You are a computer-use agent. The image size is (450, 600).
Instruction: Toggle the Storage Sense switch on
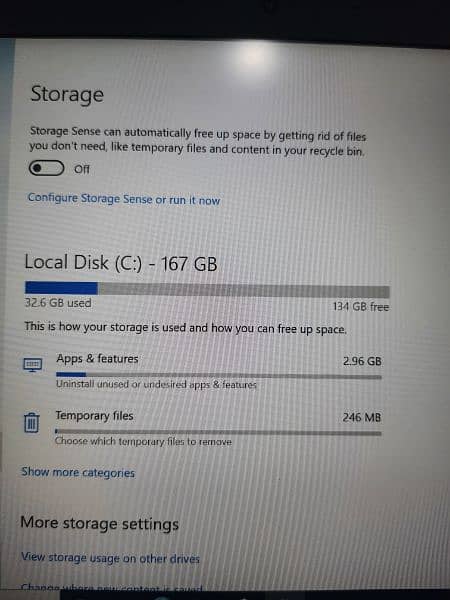(x=46, y=168)
